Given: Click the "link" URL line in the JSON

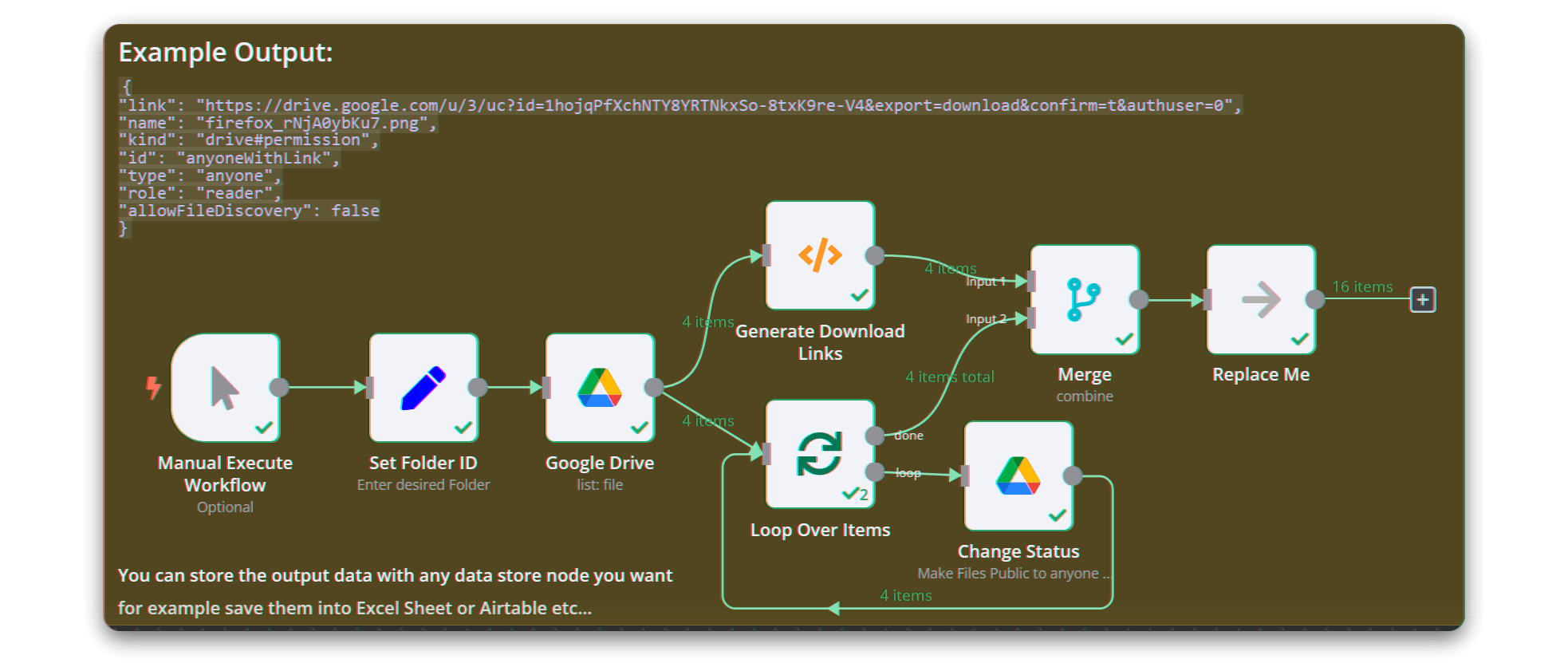Looking at the screenshot, I should (x=680, y=105).
